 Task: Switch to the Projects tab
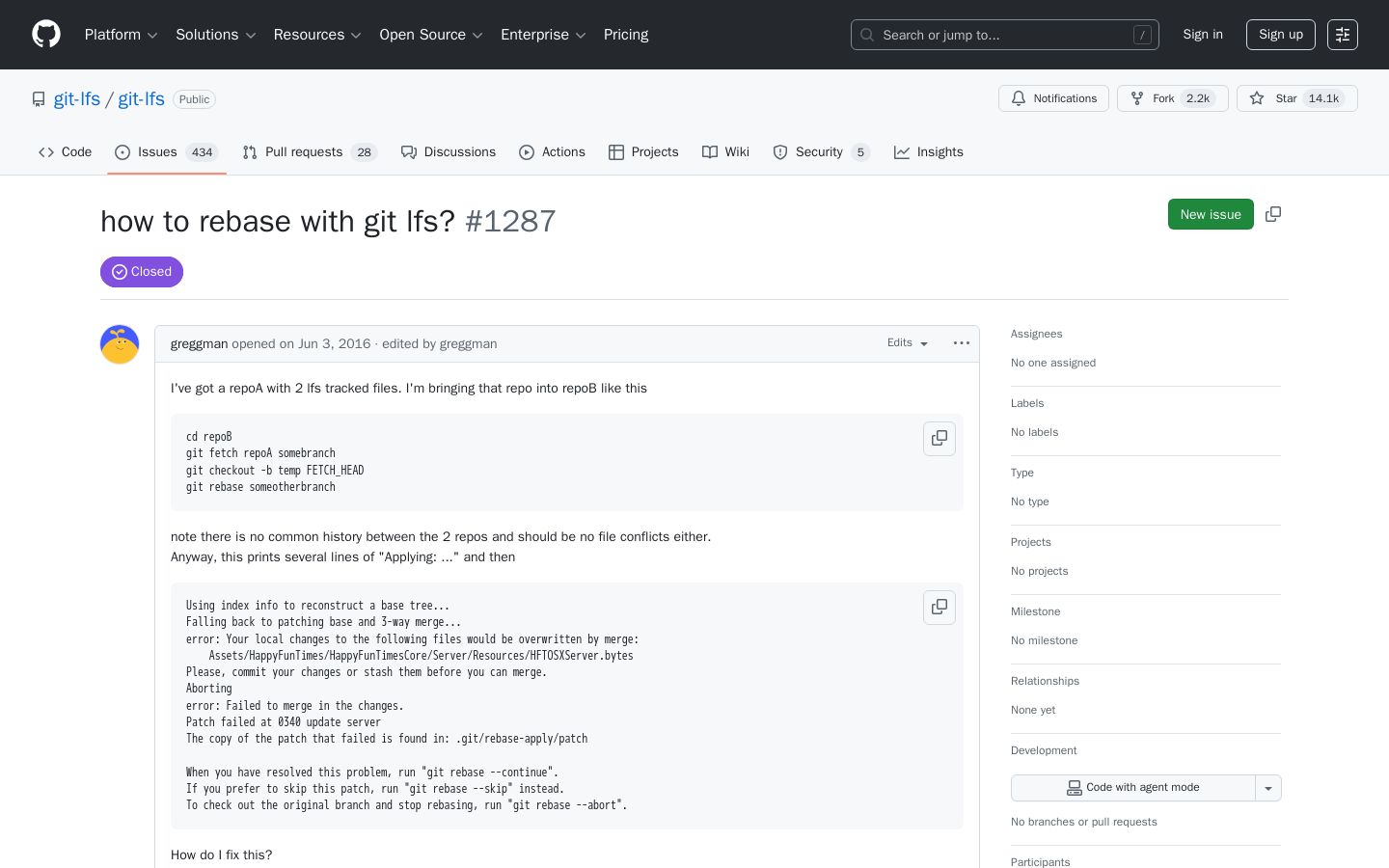[x=643, y=152]
